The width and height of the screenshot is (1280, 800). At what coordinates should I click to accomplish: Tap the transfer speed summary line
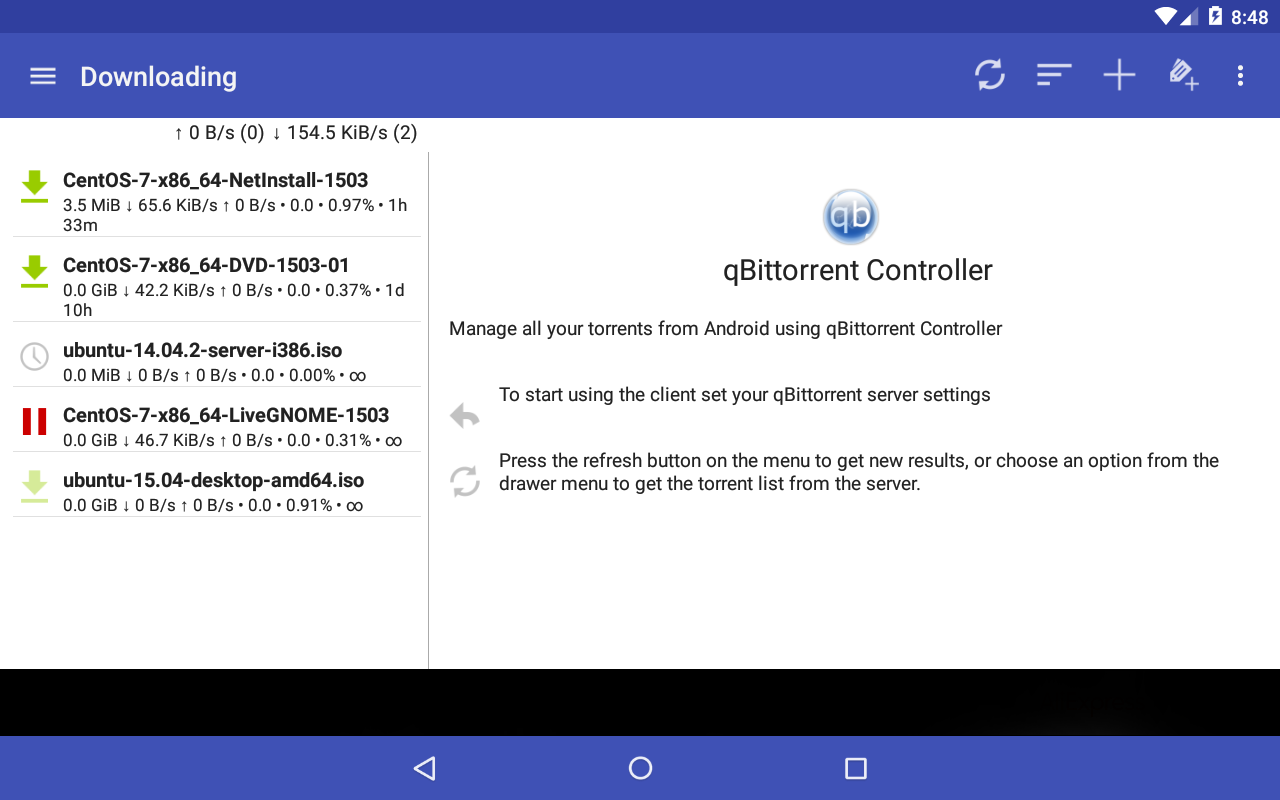[295, 132]
